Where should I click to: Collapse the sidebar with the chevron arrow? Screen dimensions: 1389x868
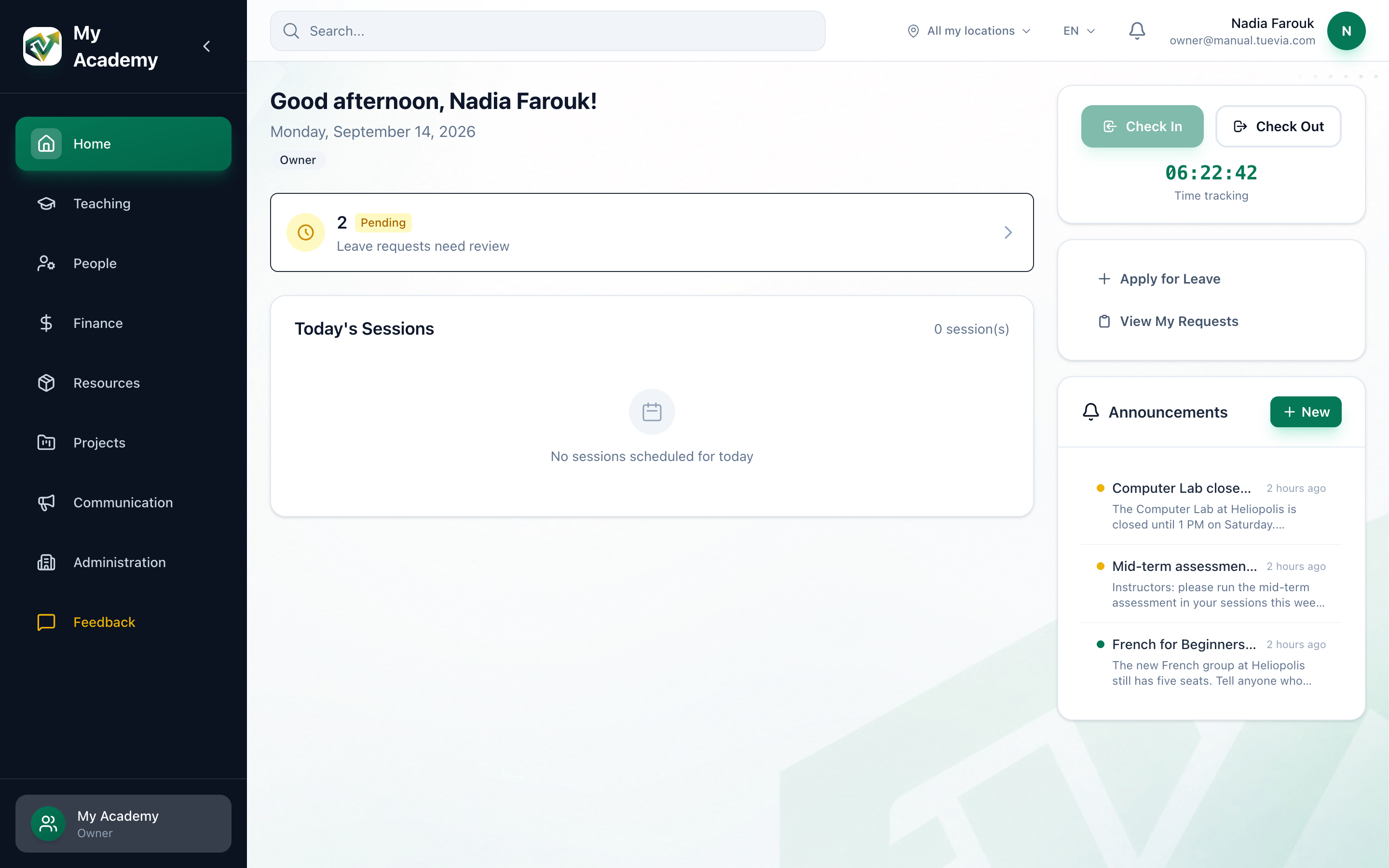tap(206, 46)
